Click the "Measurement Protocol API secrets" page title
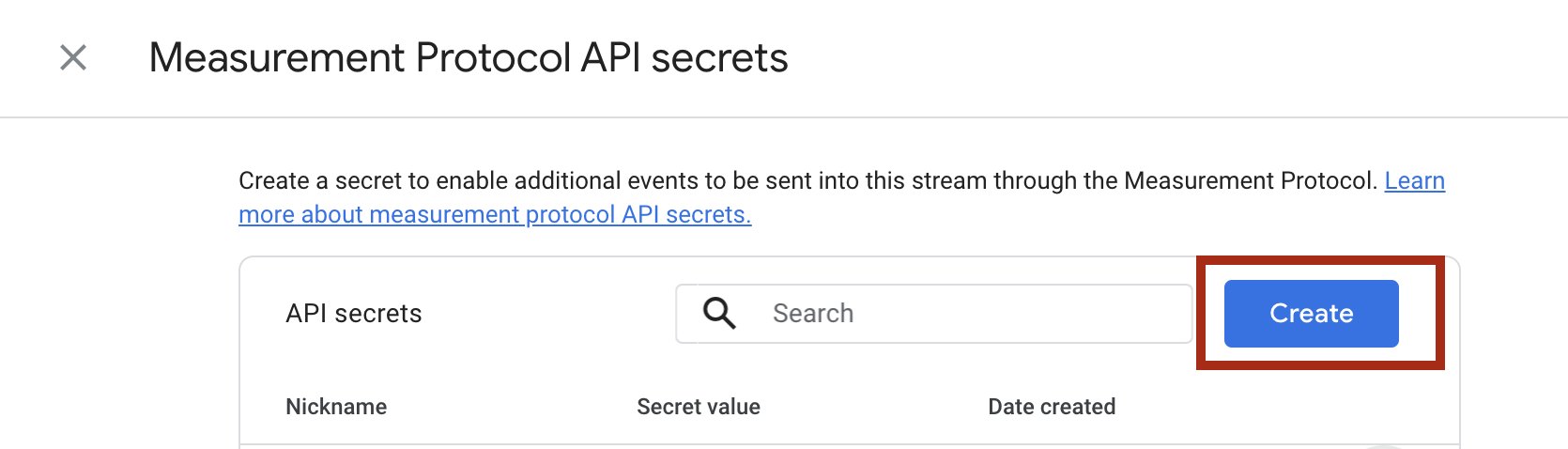1568x449 pixels. pos(469,57)
